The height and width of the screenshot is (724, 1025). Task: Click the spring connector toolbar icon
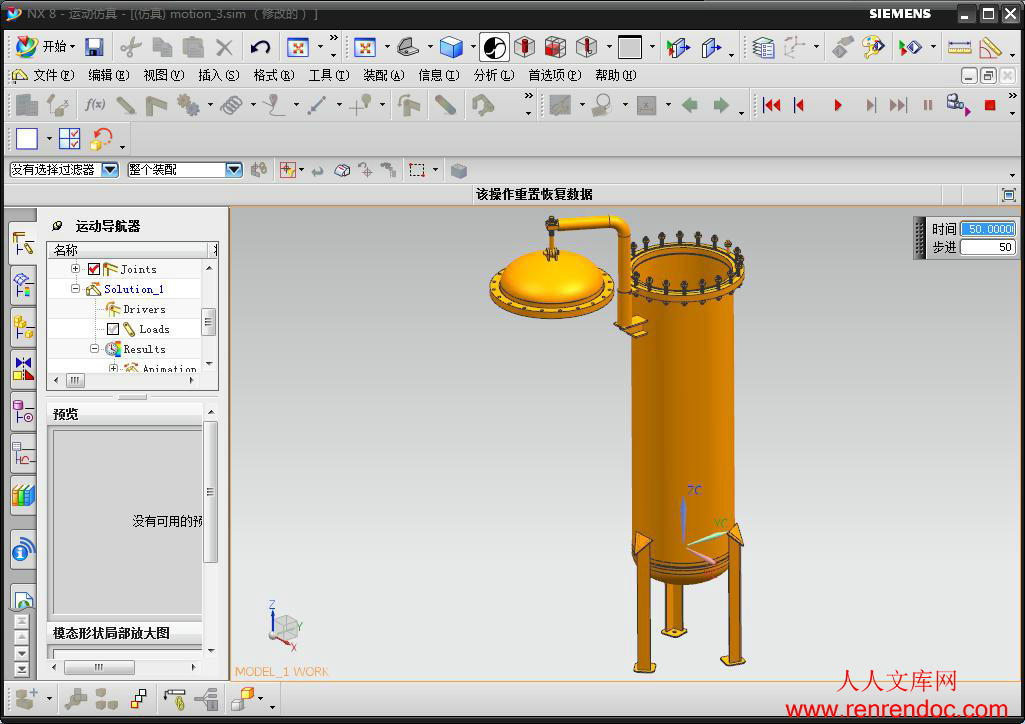coord(231,105)
